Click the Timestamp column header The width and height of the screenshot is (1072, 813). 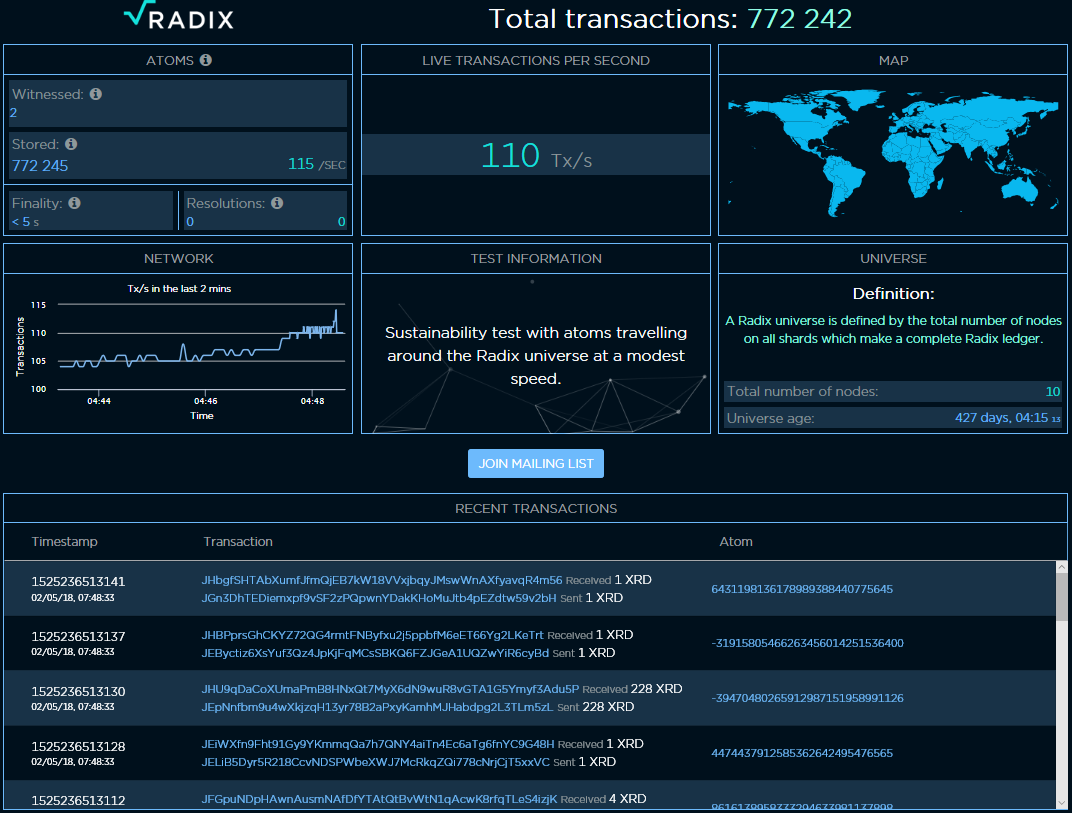tap(64, 542)
